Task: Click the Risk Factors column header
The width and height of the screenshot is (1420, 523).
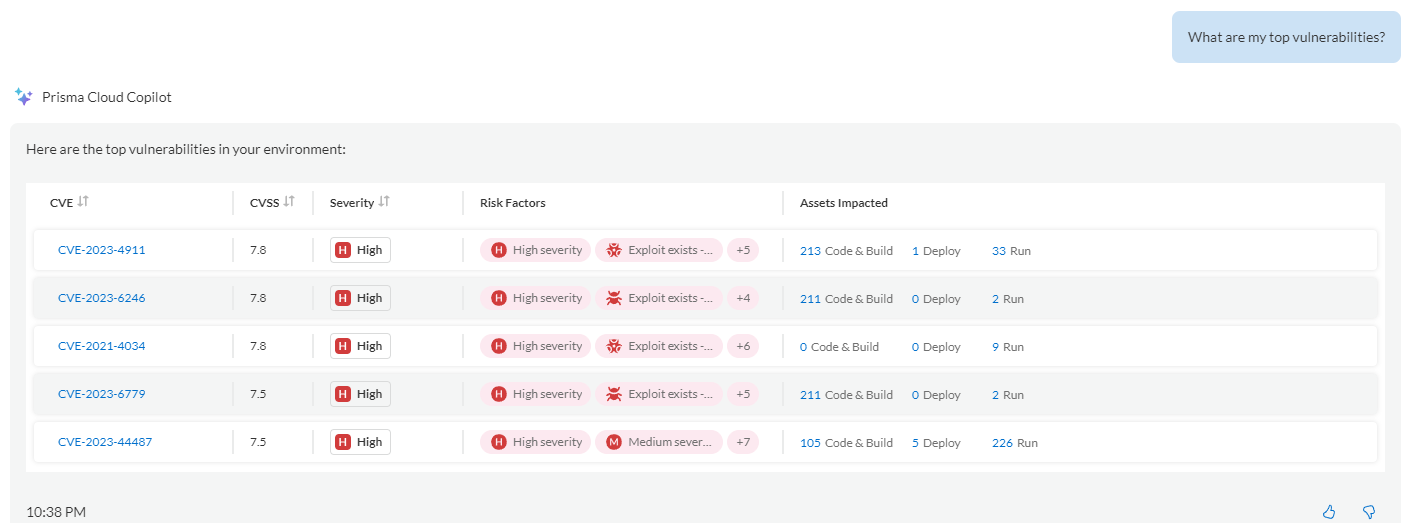Action: coord(513,203)
